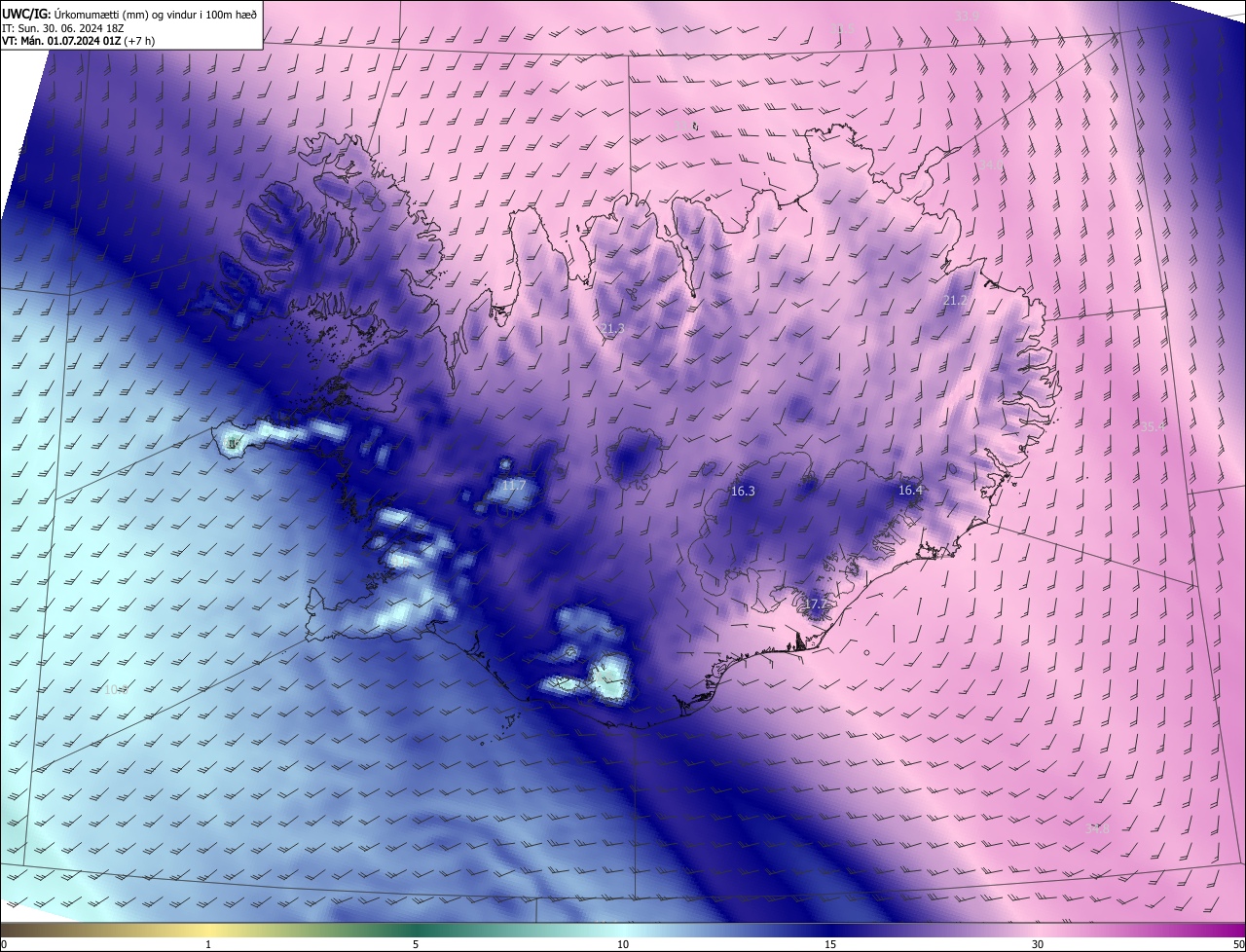Click the 16.3 value label

click(x=743, y=492)
